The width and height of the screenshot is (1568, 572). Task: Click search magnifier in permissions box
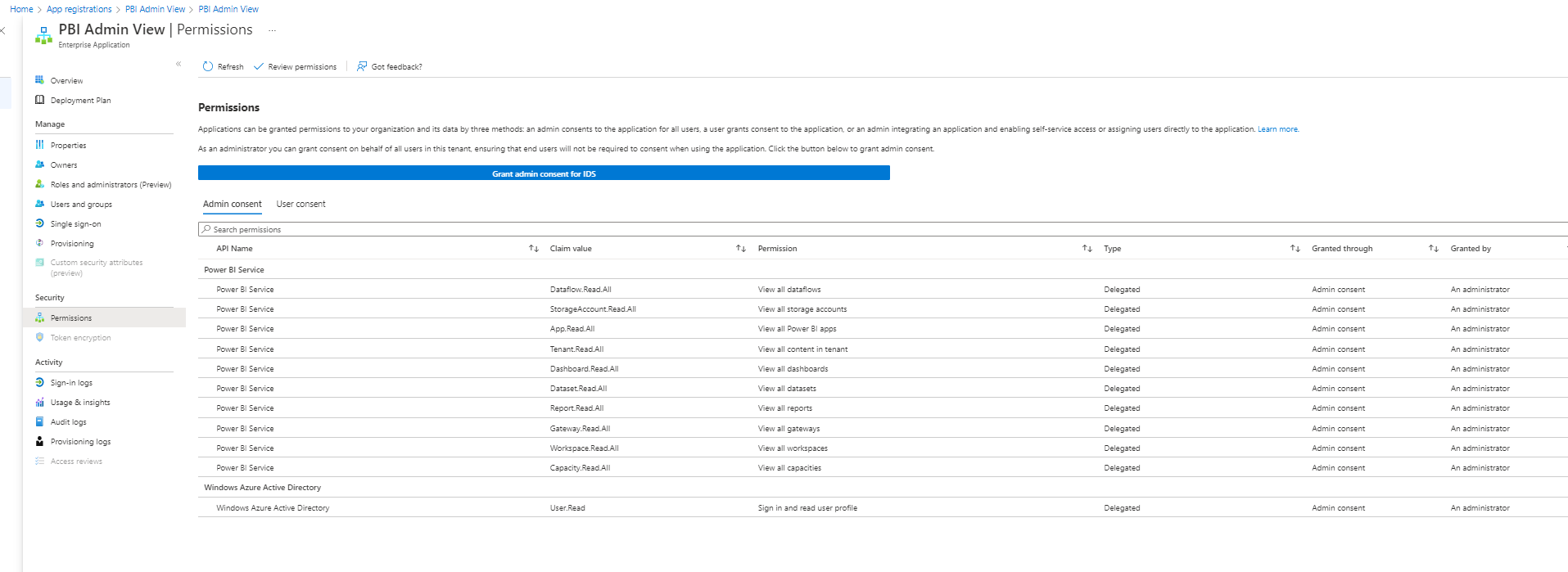click(206, 229)
